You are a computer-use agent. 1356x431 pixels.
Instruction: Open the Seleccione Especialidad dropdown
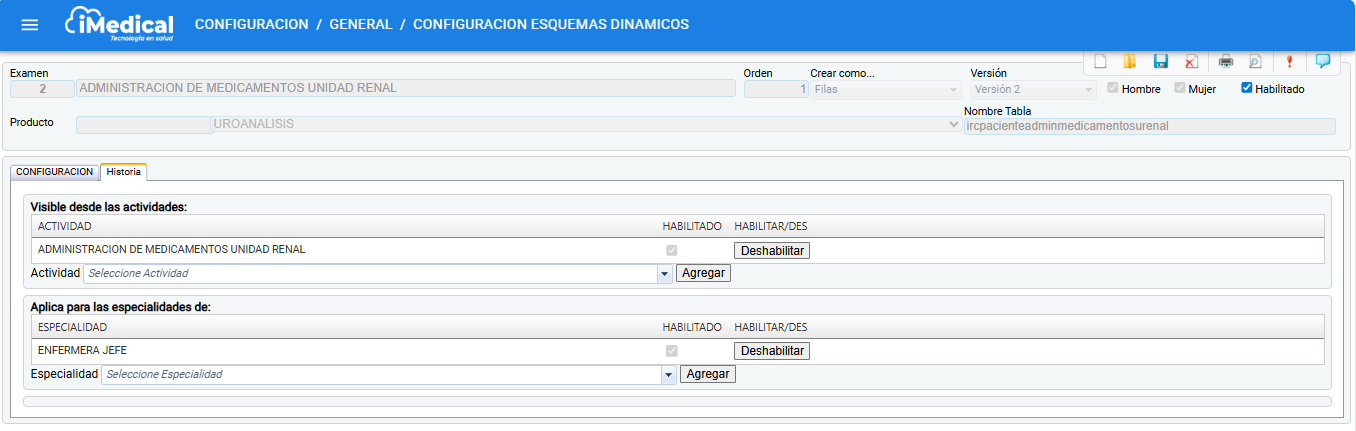[x=668, y=374]
